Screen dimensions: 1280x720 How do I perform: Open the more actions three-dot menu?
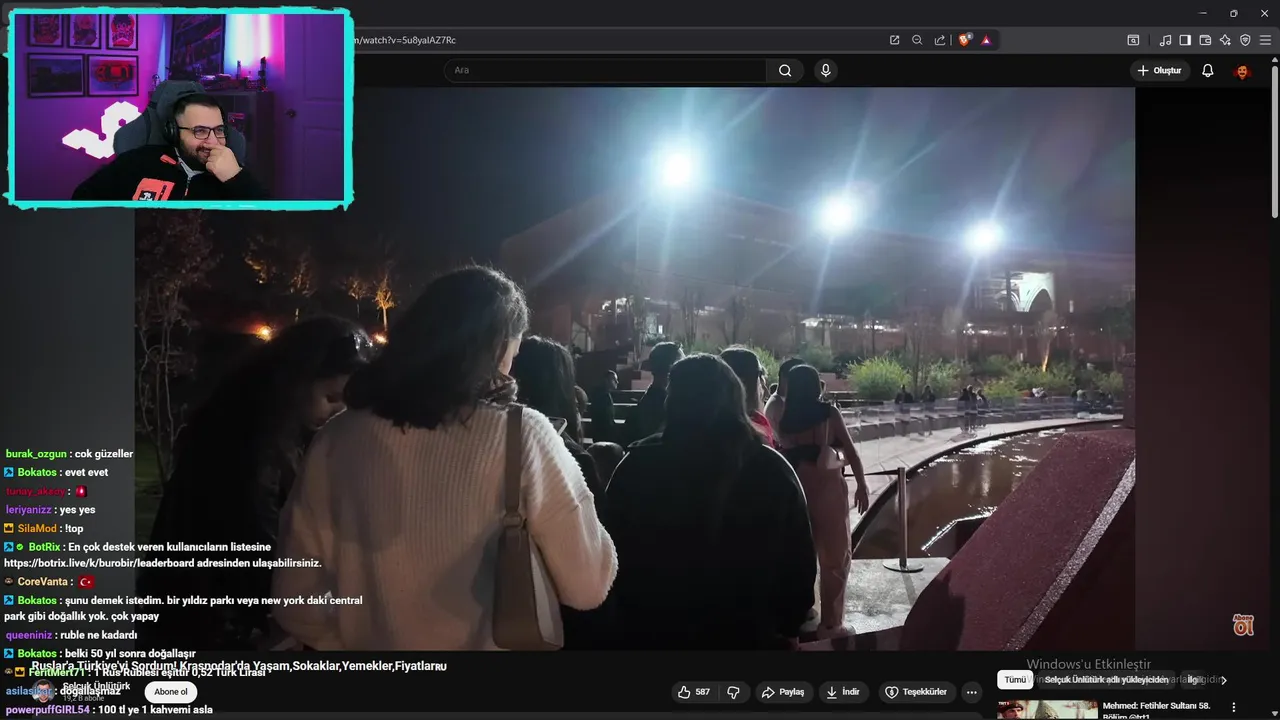971,692
